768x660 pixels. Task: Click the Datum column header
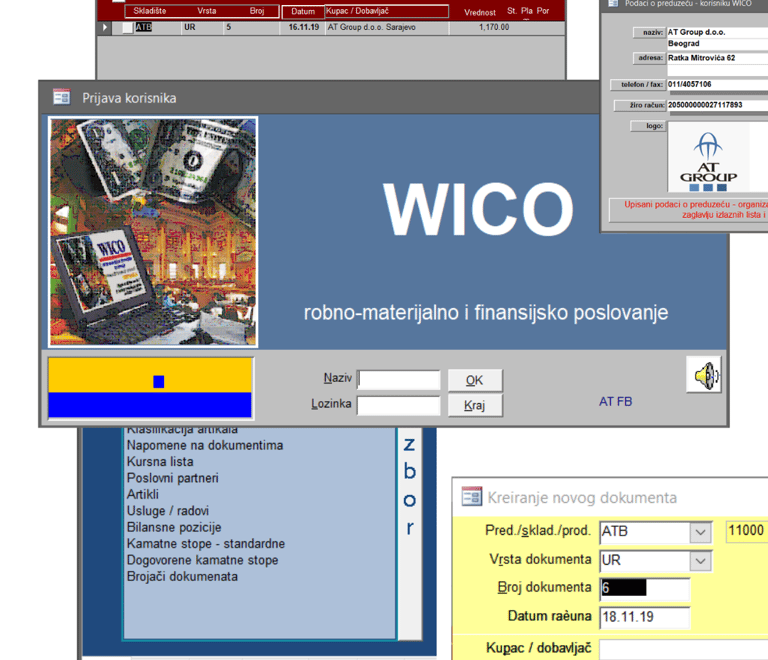coord(303,11)
